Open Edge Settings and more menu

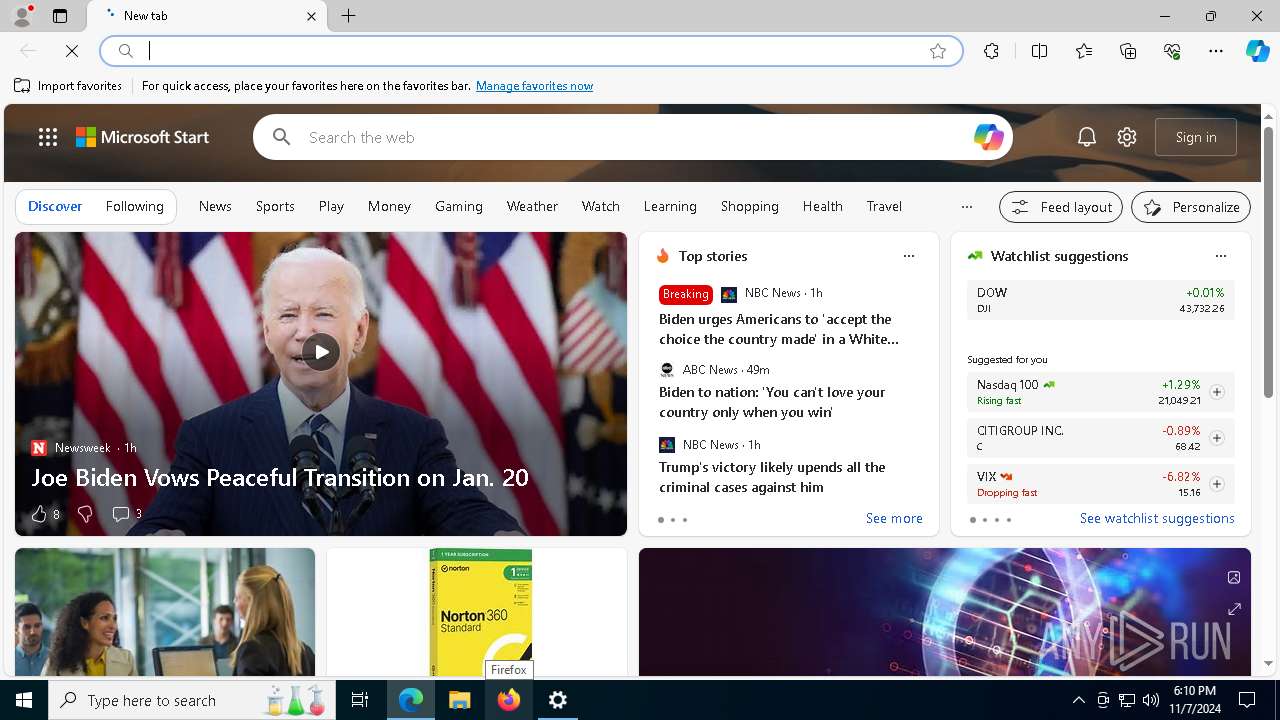tap(1216, 51)
